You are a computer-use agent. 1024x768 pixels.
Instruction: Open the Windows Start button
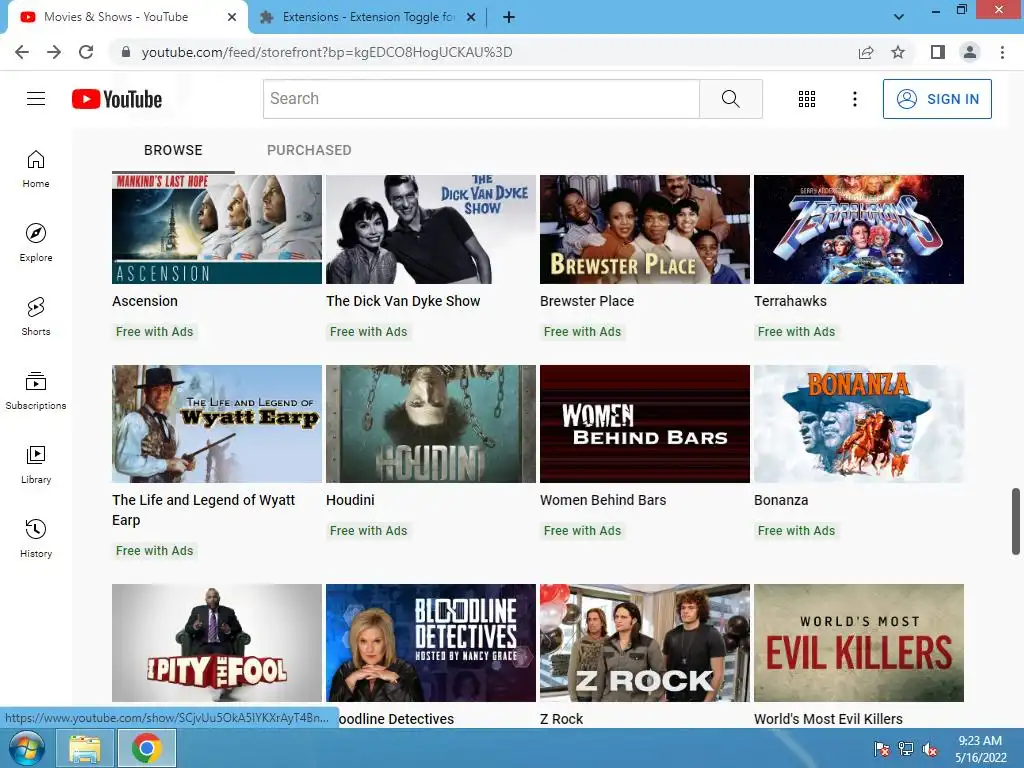pyautogui.click(x=26, y=748)
